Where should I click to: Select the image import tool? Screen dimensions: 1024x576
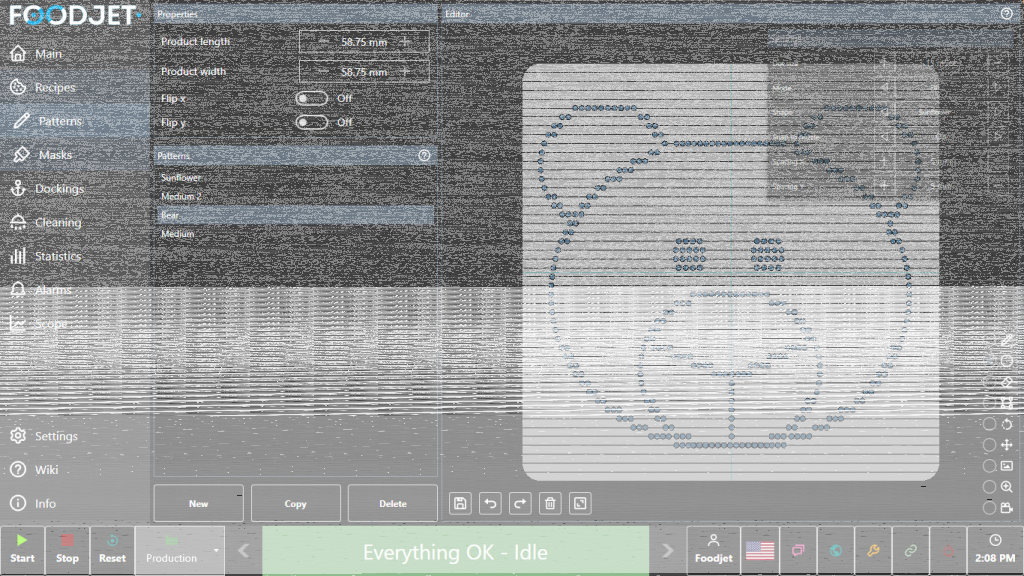pos(1007,466)
